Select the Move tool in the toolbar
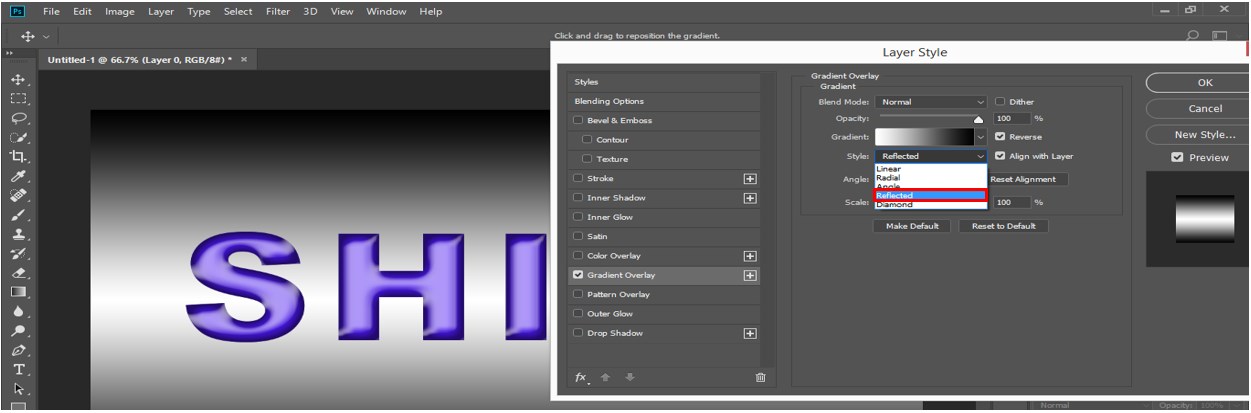Viewport: 1251px width, 413px height. (18, 79)
